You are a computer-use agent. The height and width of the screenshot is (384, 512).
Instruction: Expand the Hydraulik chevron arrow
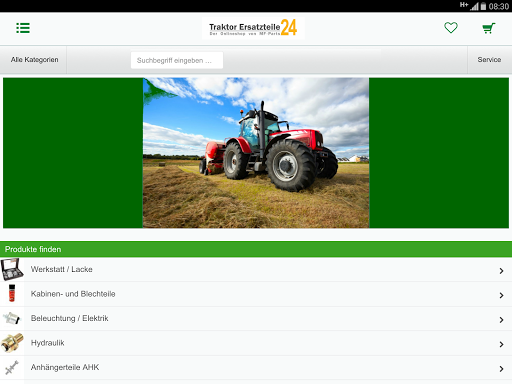[x=501, y=344]
